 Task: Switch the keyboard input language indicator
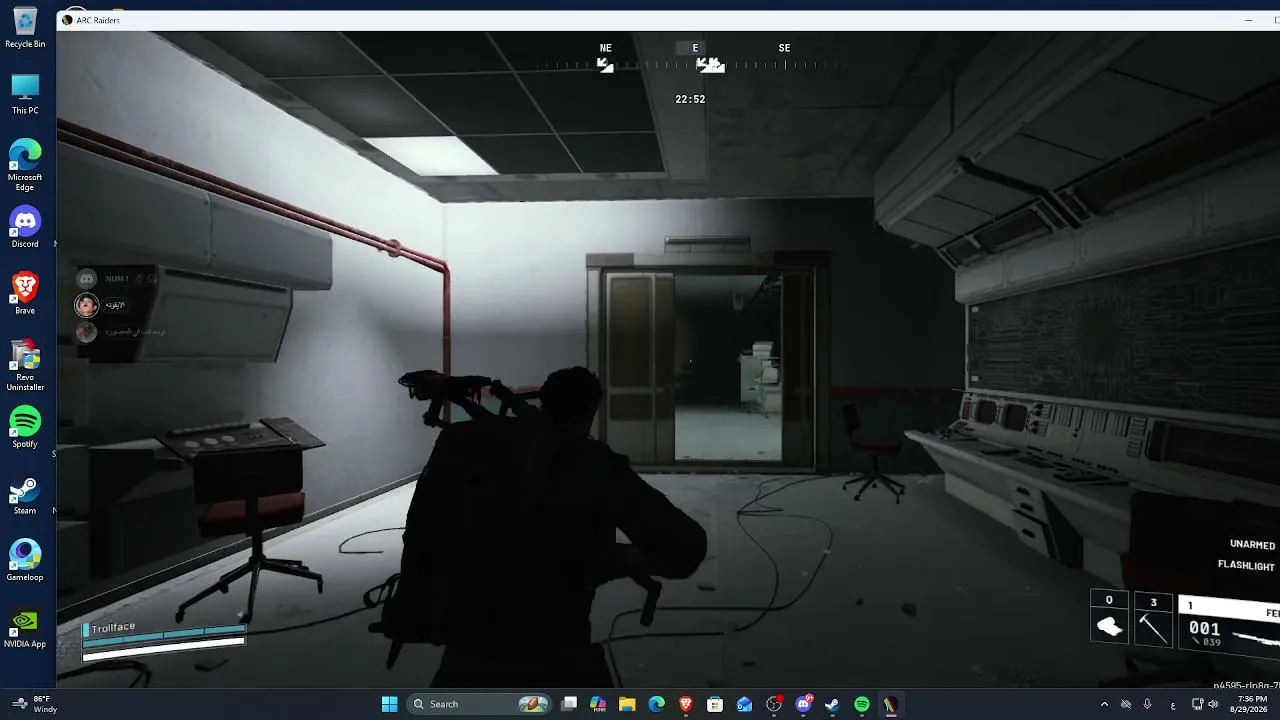pos(1174,704)
